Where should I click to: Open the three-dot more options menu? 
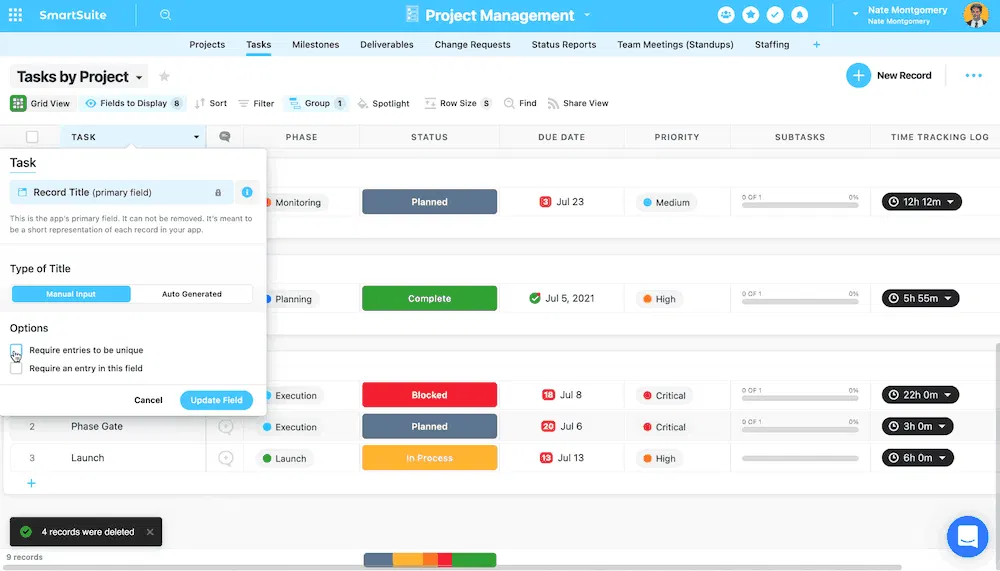[973, 75]
